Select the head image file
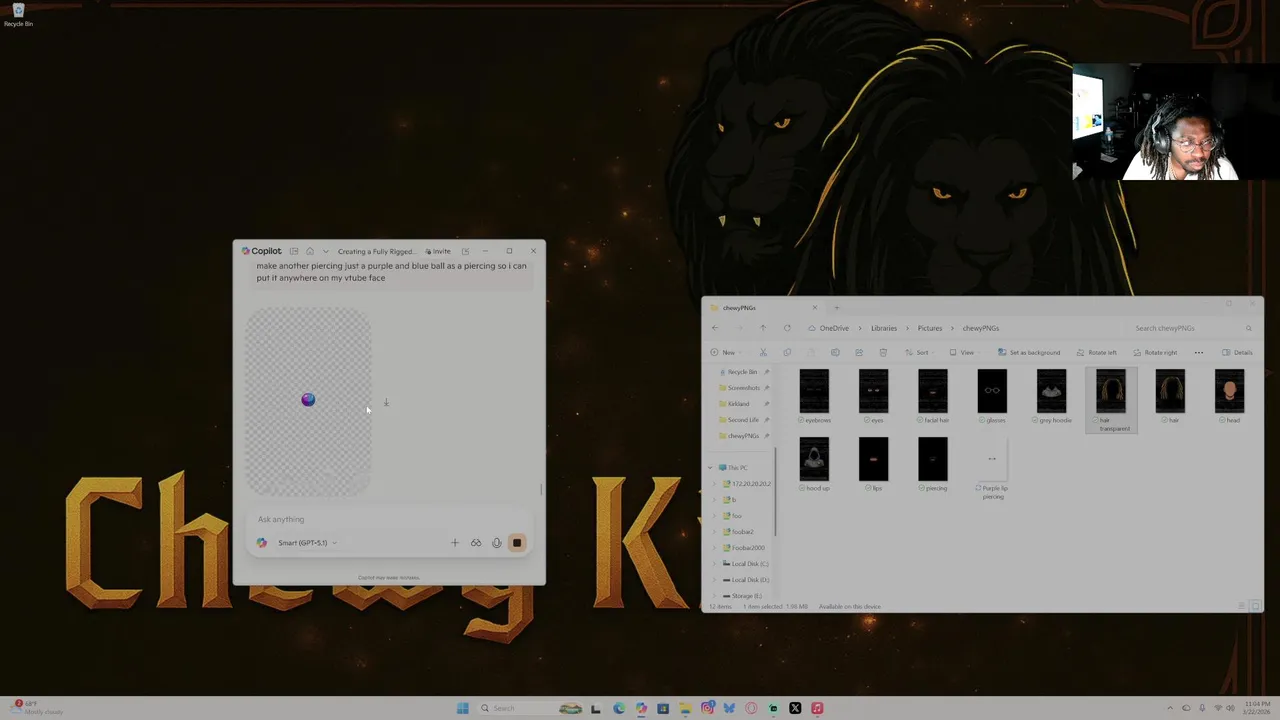1280x720 pixels. (x=1230, y=396)
